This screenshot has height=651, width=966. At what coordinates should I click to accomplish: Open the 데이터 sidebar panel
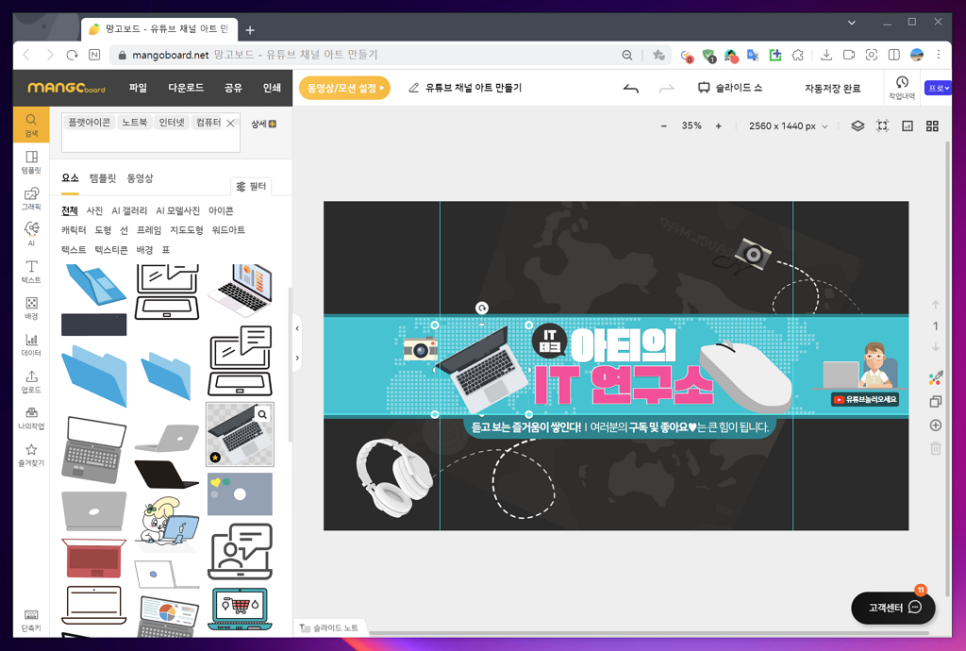tap(31, 345)
